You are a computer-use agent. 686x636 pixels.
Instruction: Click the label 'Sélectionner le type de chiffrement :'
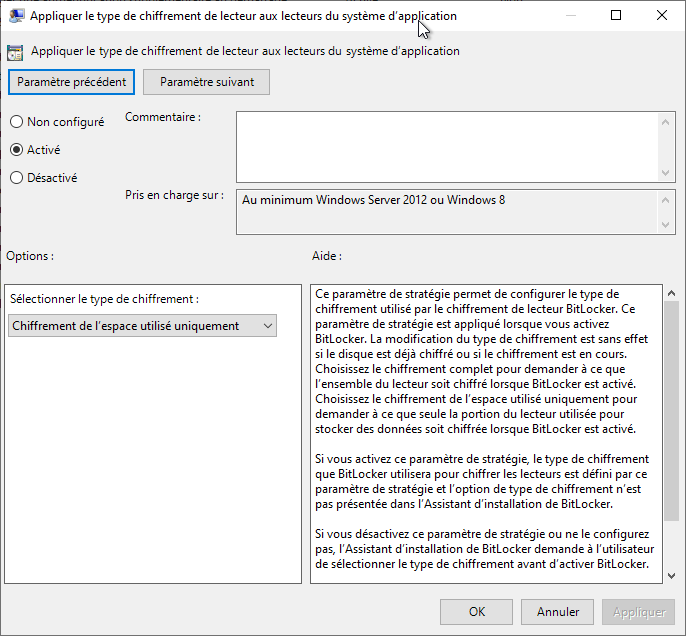[104, 299]
